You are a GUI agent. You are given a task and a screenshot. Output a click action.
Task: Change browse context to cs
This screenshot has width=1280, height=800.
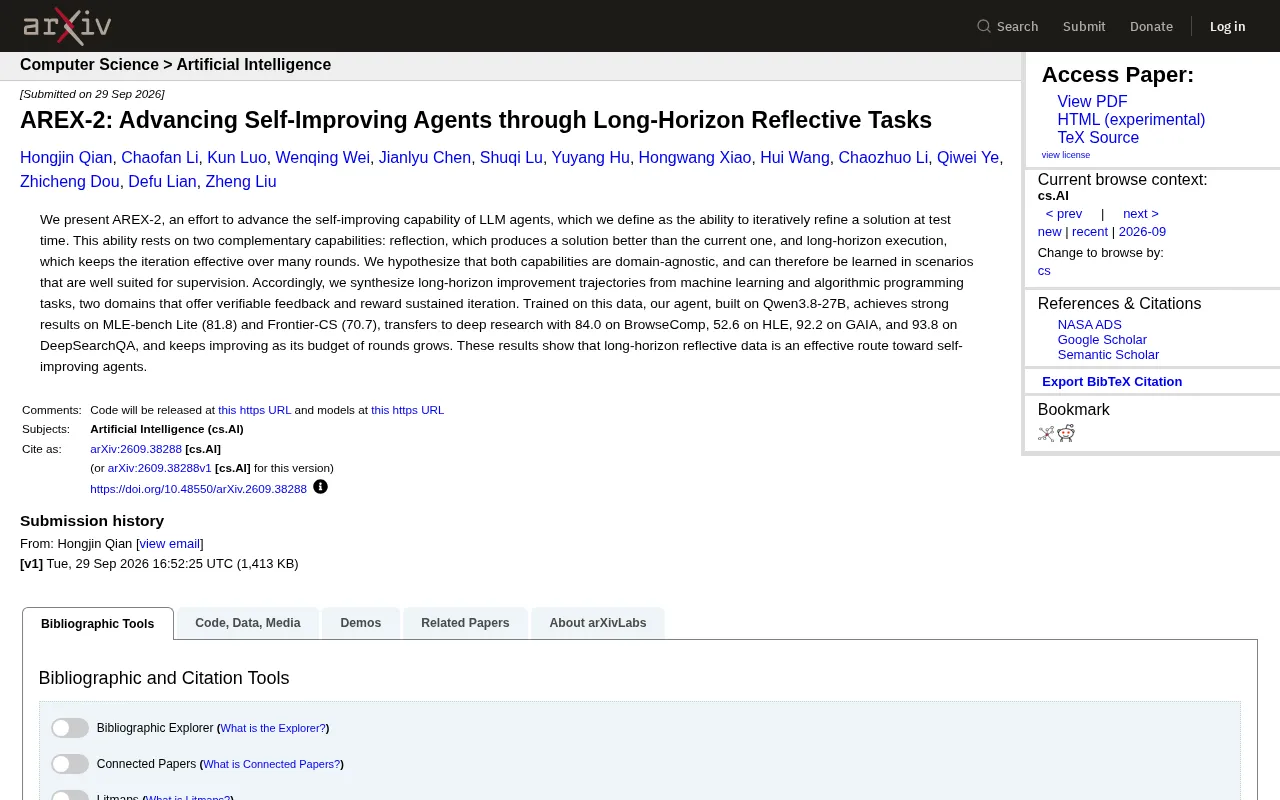1044,271
